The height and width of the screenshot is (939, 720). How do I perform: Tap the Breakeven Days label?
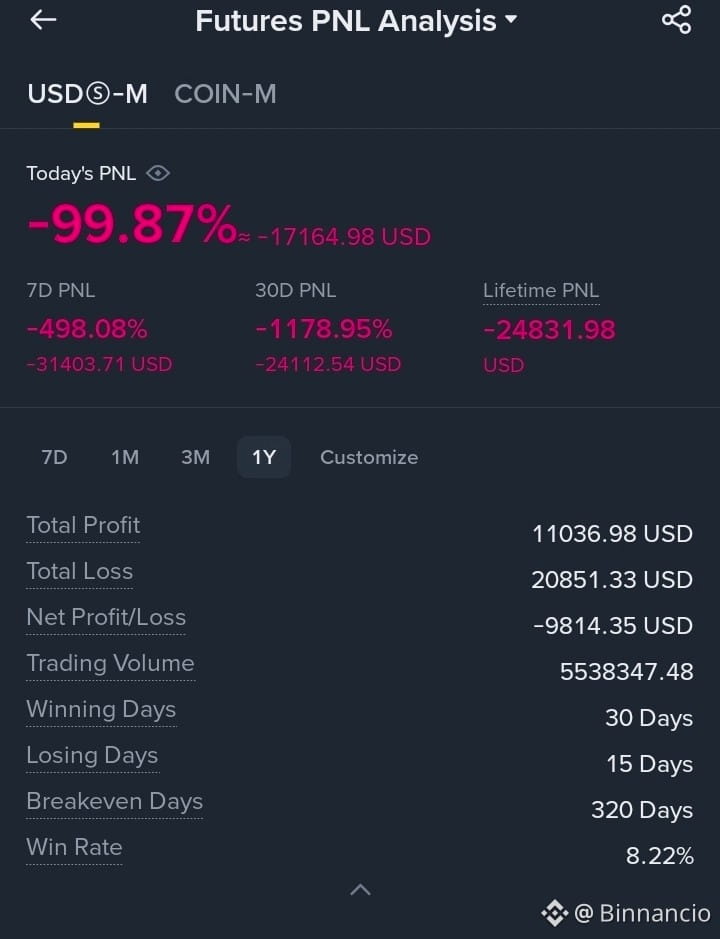114,801
